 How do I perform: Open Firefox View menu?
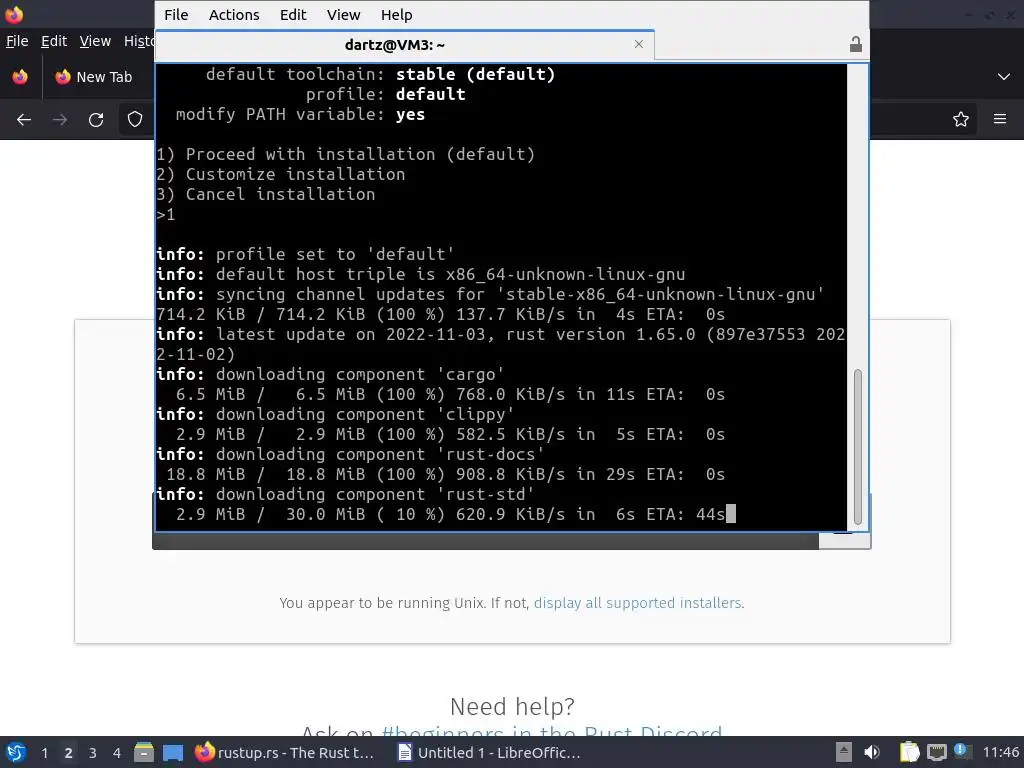[x=95, y=41]
